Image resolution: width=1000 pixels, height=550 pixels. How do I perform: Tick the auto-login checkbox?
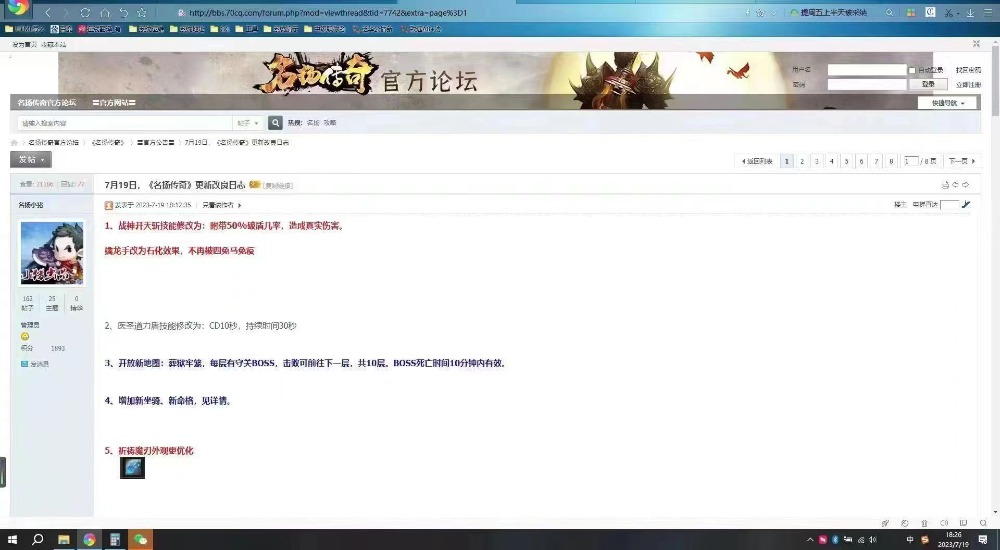coord(912,70)
